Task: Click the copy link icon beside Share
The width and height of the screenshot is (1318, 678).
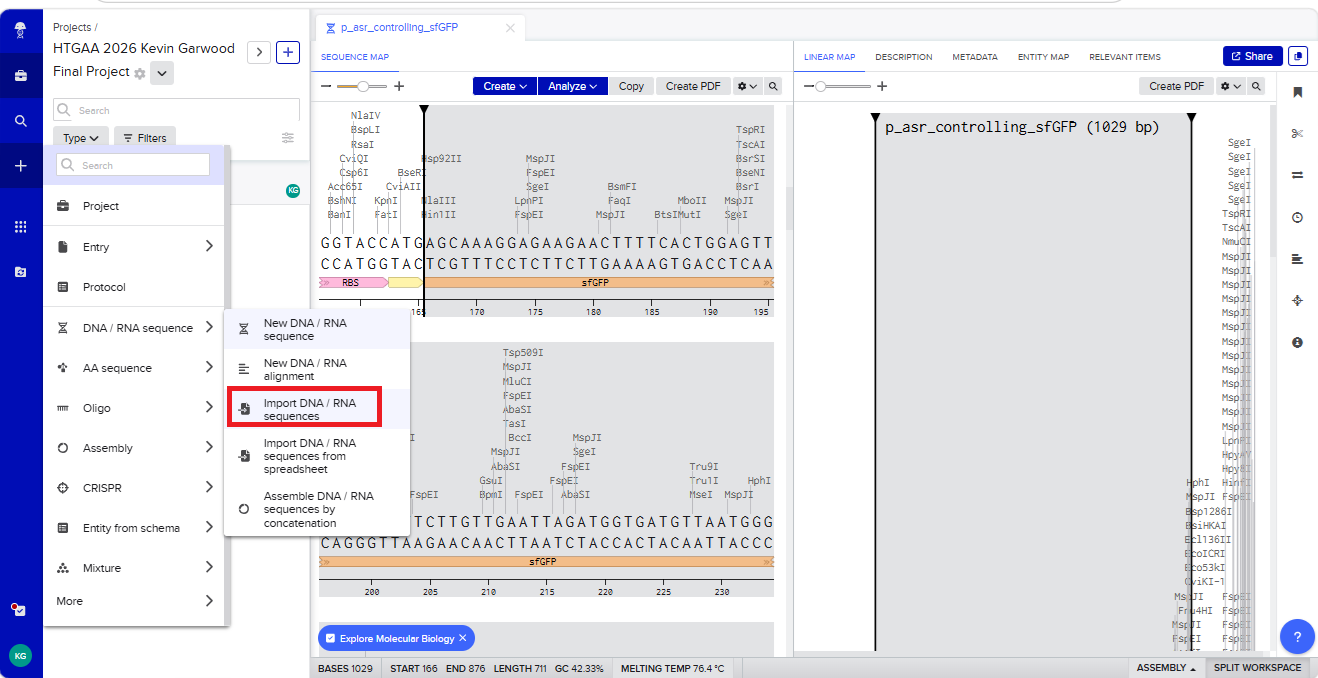Action: coord(1298,56)
